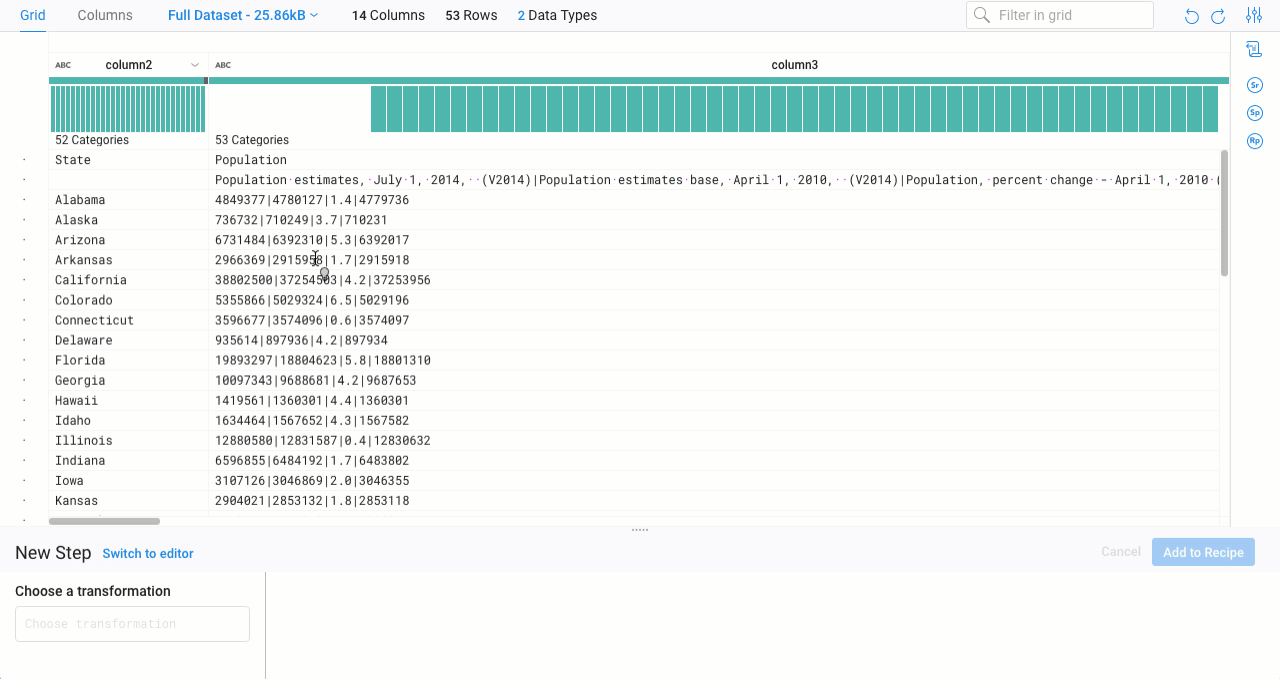Open the recipe scroll icon panel

click(1254, 49)
